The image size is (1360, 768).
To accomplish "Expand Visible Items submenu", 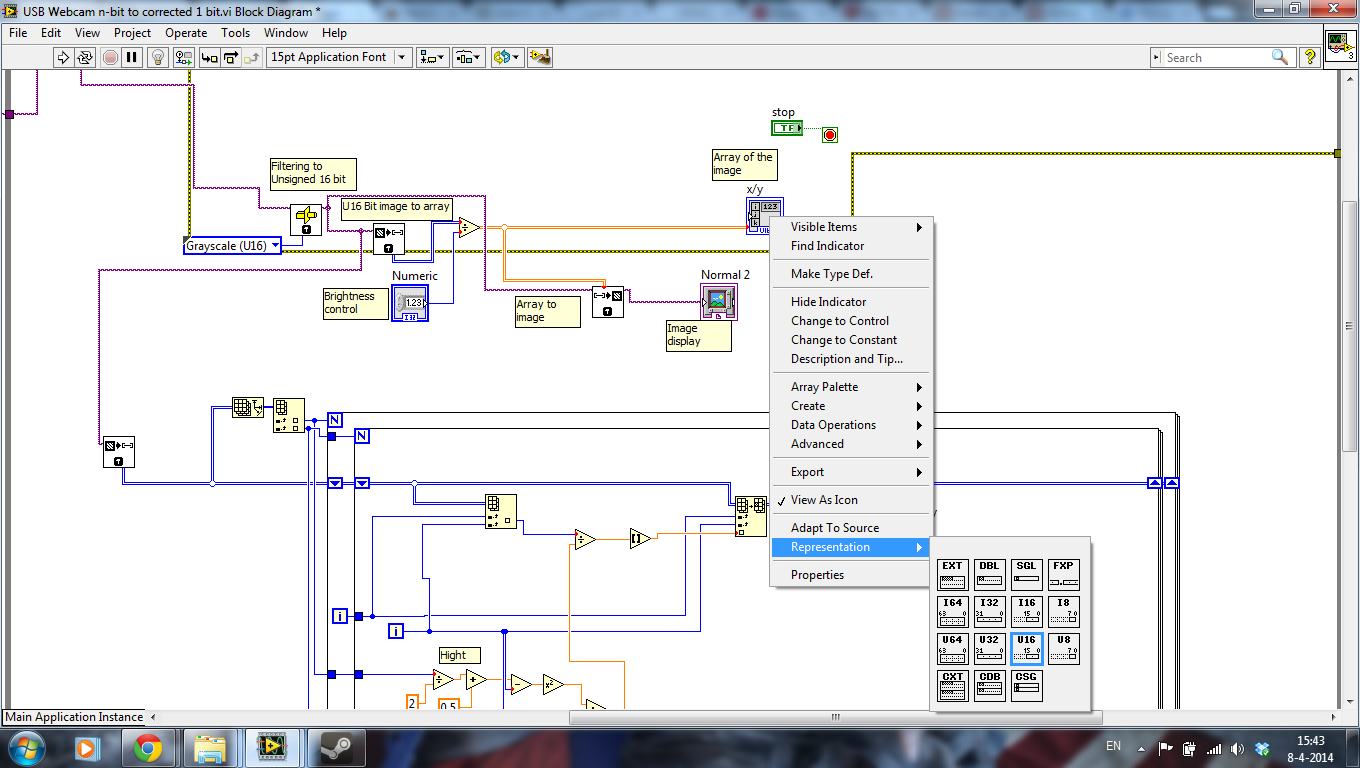I will 852,227.
